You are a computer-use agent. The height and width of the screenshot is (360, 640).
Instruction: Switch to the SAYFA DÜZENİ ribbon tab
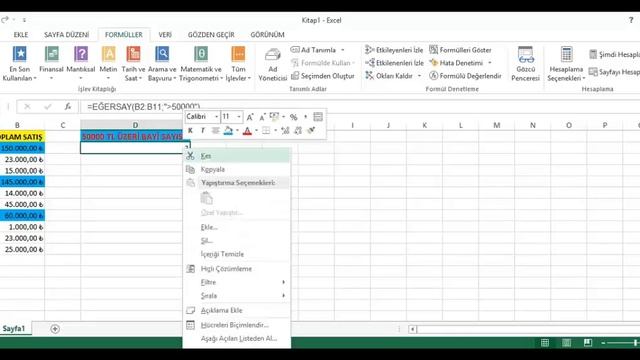[67, 35]
